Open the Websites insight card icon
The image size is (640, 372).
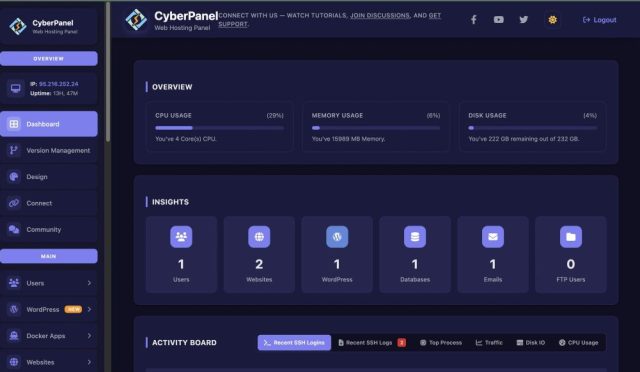click(259, 236)
